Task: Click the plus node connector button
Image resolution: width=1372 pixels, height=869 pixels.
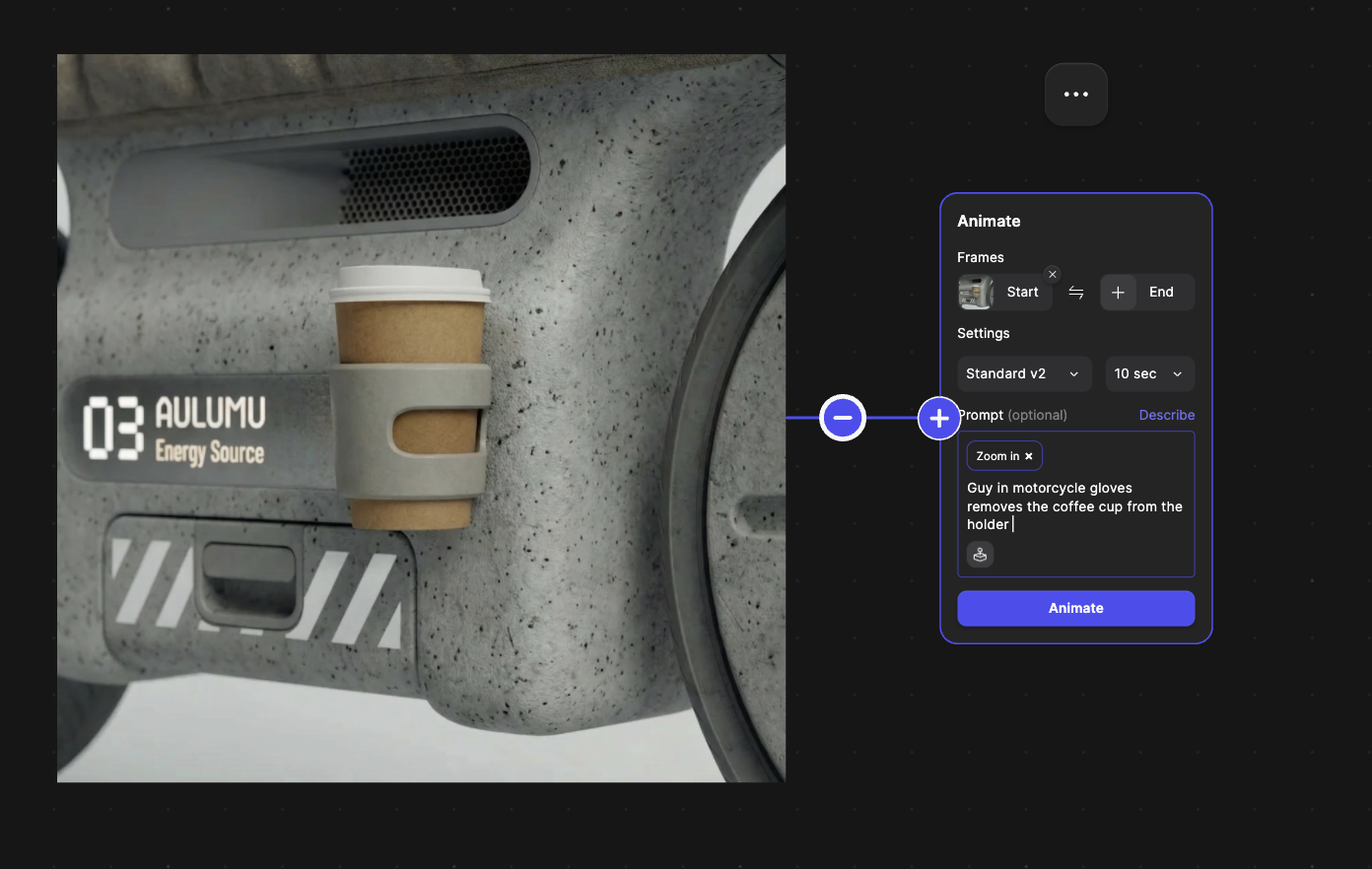Action: click(939, 418)
